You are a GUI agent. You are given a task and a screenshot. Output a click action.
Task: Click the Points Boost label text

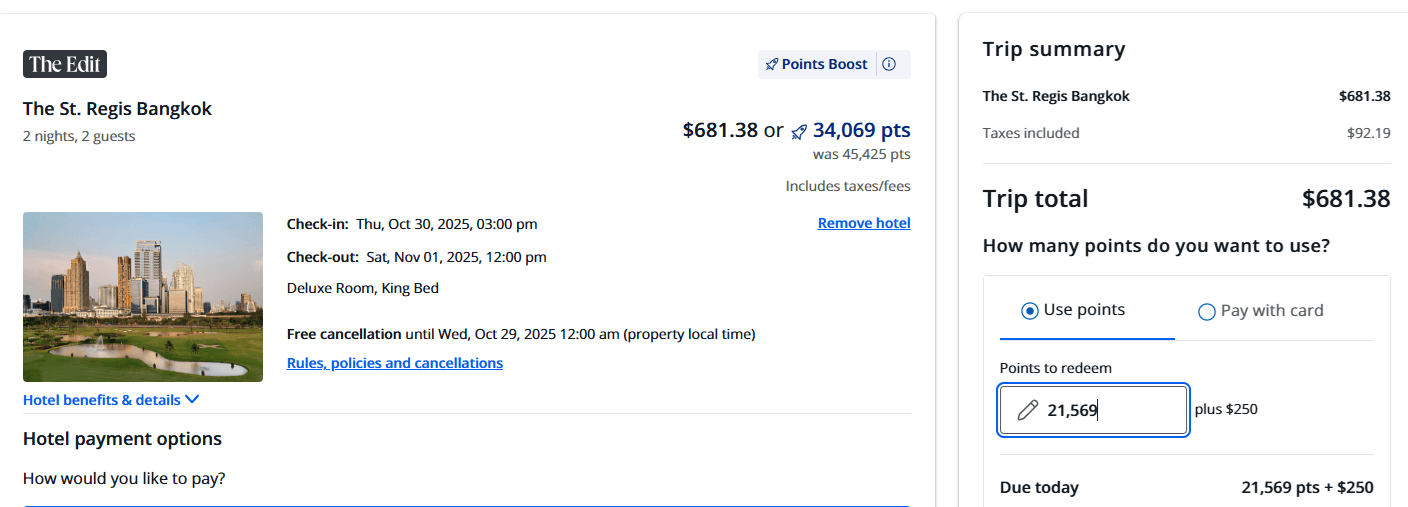pyautogui.click(x=824, y=64)
